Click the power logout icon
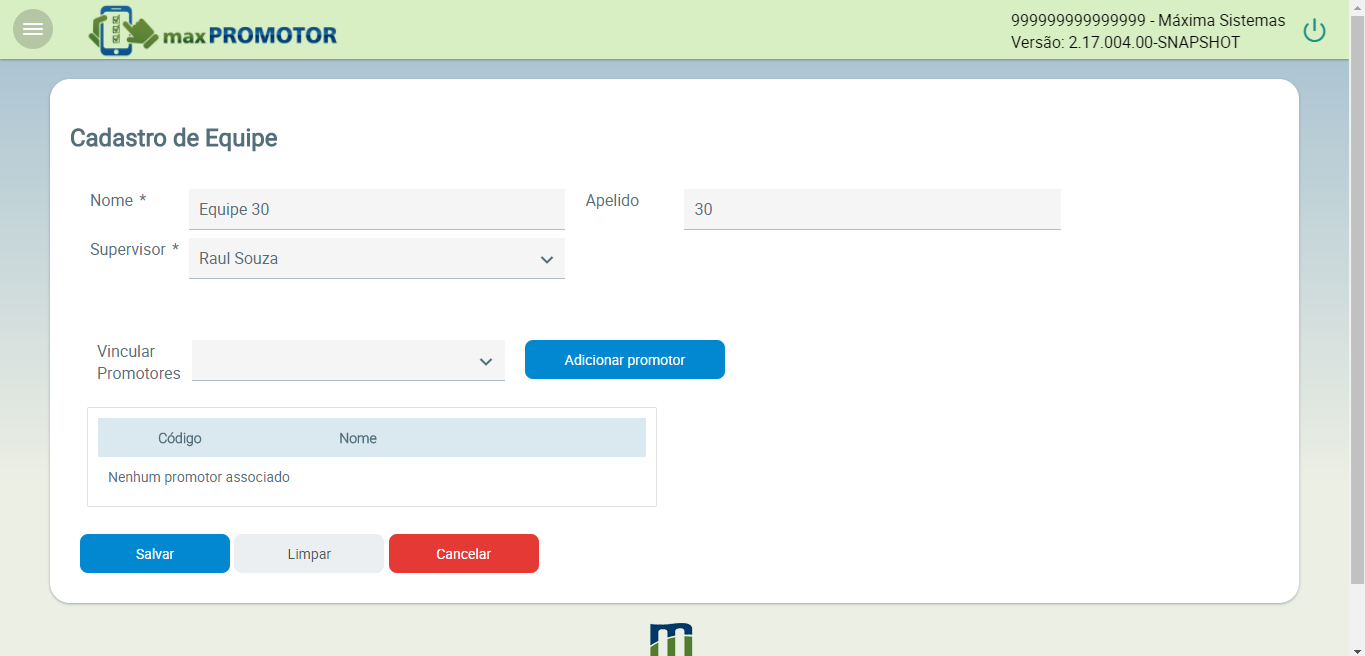The height and width of the screenshot is (656, 1365). (x=1314, y=31)
